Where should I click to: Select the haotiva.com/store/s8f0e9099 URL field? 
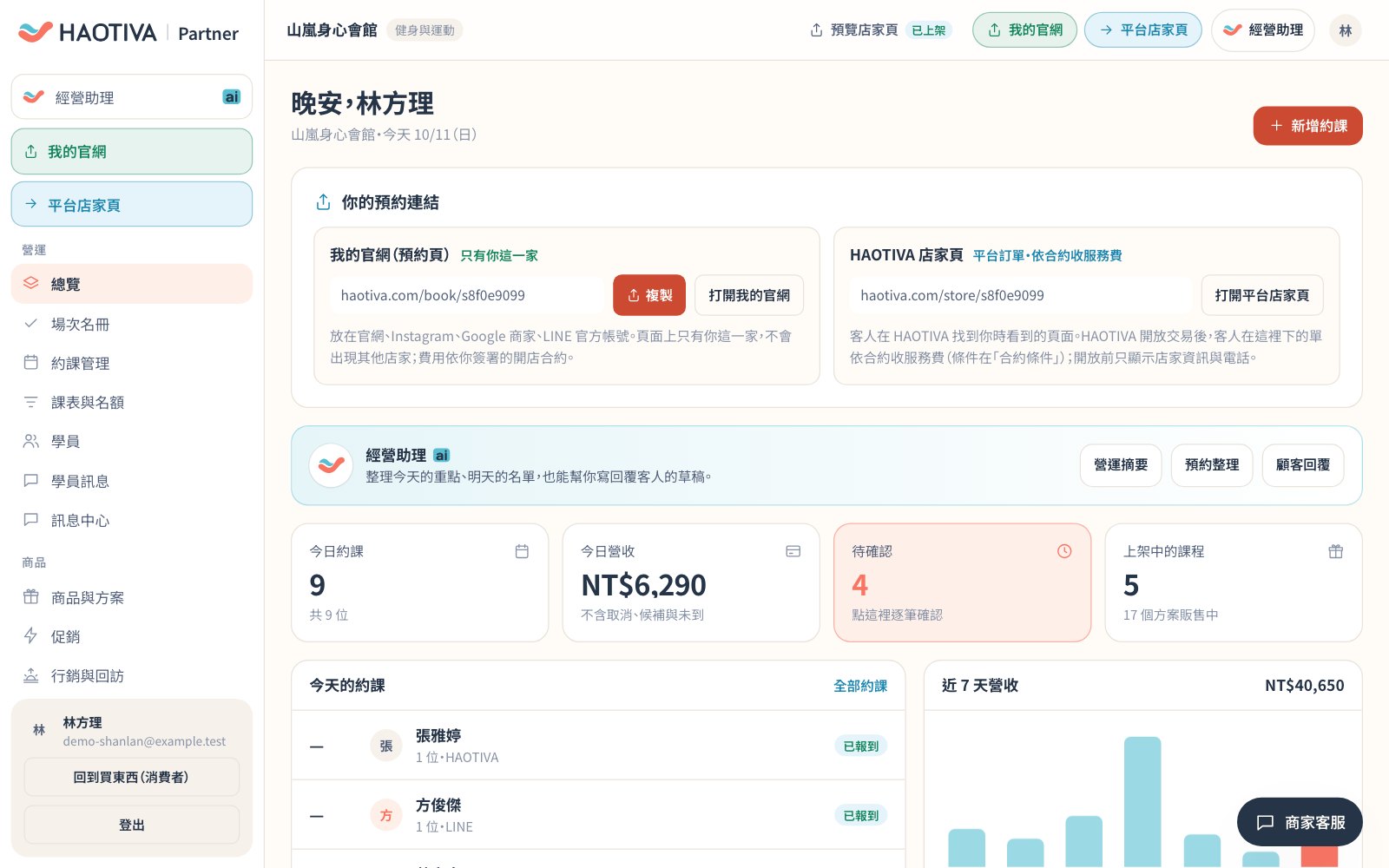coord(1021,295)
